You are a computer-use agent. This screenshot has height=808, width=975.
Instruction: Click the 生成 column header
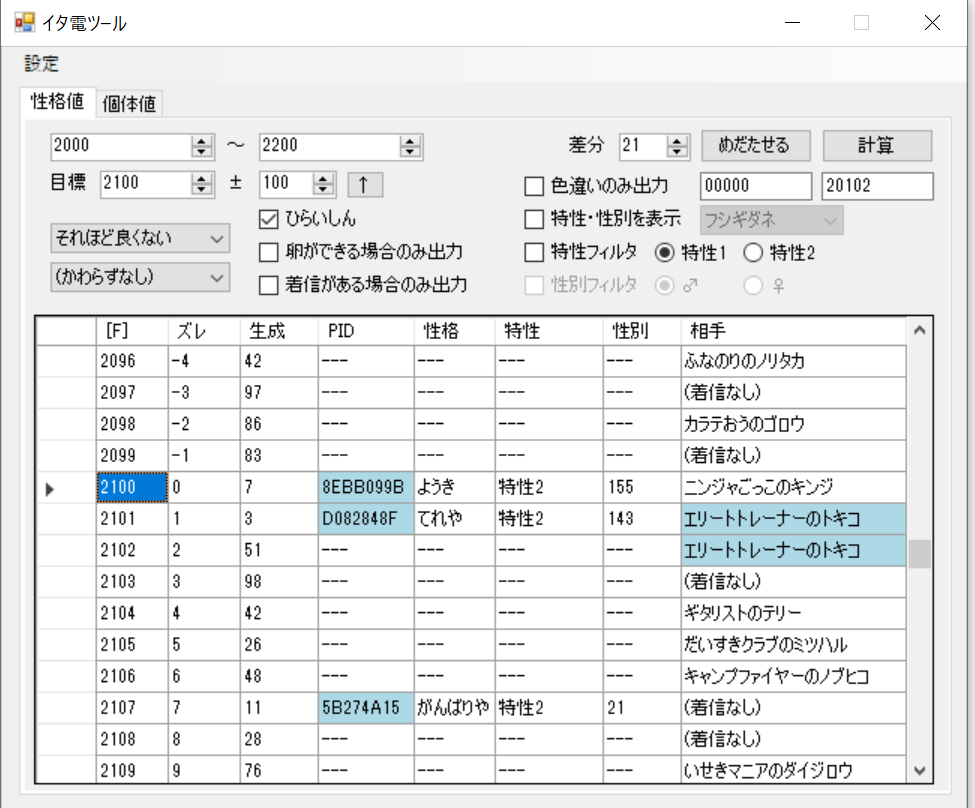(x=279, y=331)
